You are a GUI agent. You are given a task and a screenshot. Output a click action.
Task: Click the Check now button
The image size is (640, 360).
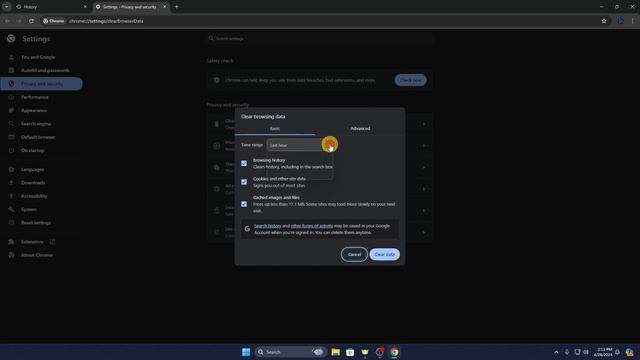[x=410, y=80]
